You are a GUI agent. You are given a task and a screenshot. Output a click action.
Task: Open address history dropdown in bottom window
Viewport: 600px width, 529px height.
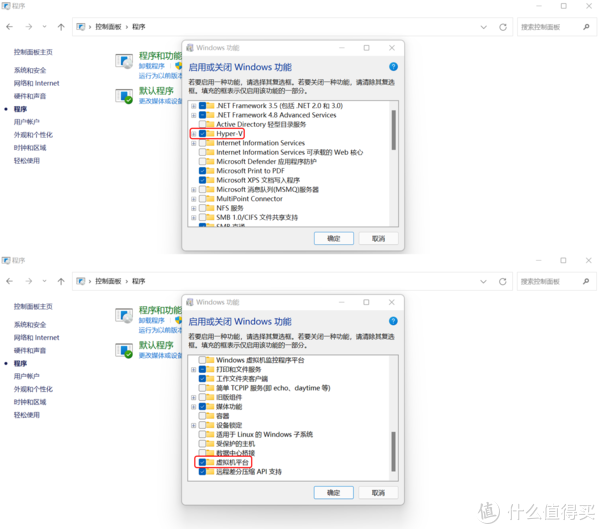[484, 281]
